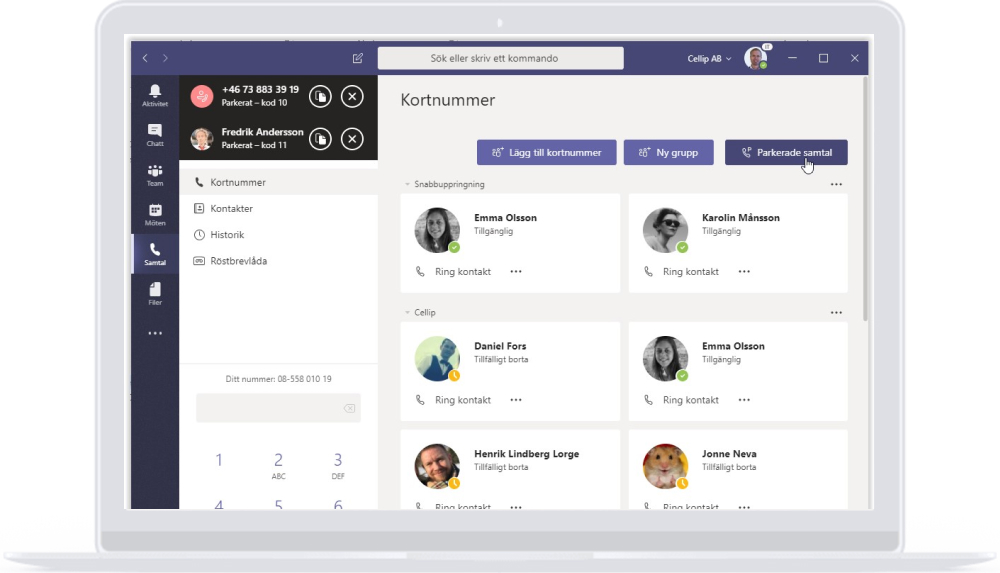Open the Cellip AB organization dropdown
This screenshot has height=573, width=1000.
tap(709, 58)
